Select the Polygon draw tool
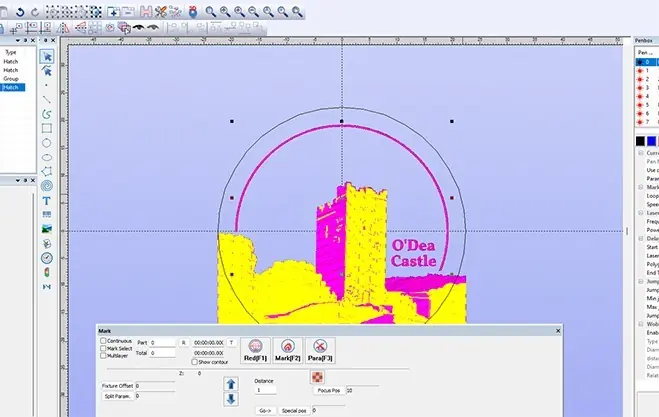659x417 pixels. click(x=47, y=171)
